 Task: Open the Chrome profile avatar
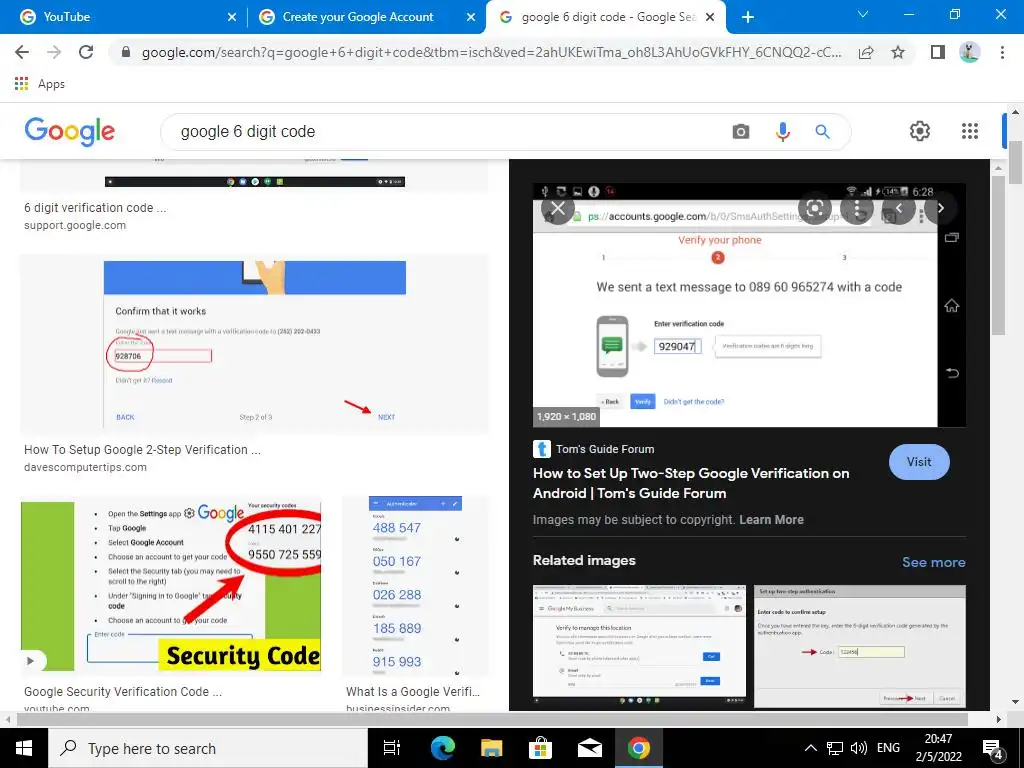969,52
